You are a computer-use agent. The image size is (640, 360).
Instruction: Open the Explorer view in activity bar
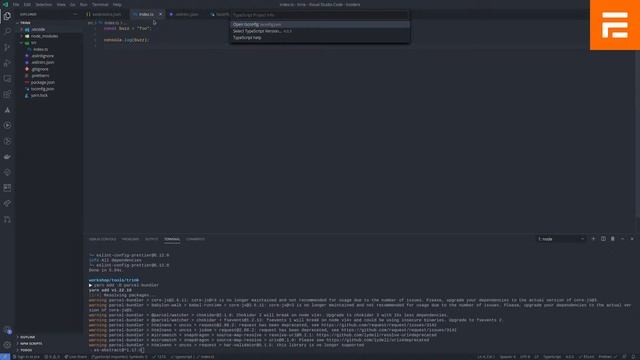point(7,16)
